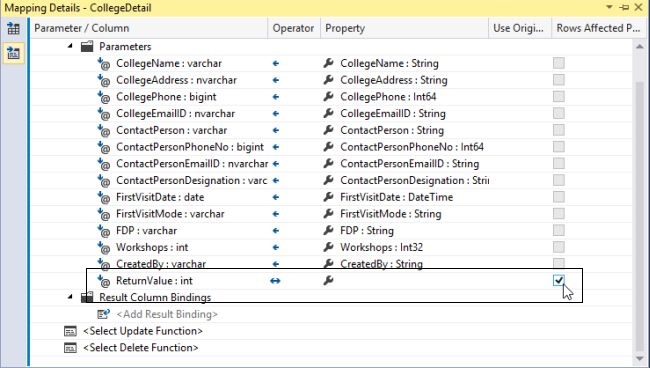Click wrench icon in ReturnValue row
This screenshot has height=368, width=650.
(328, 281)
